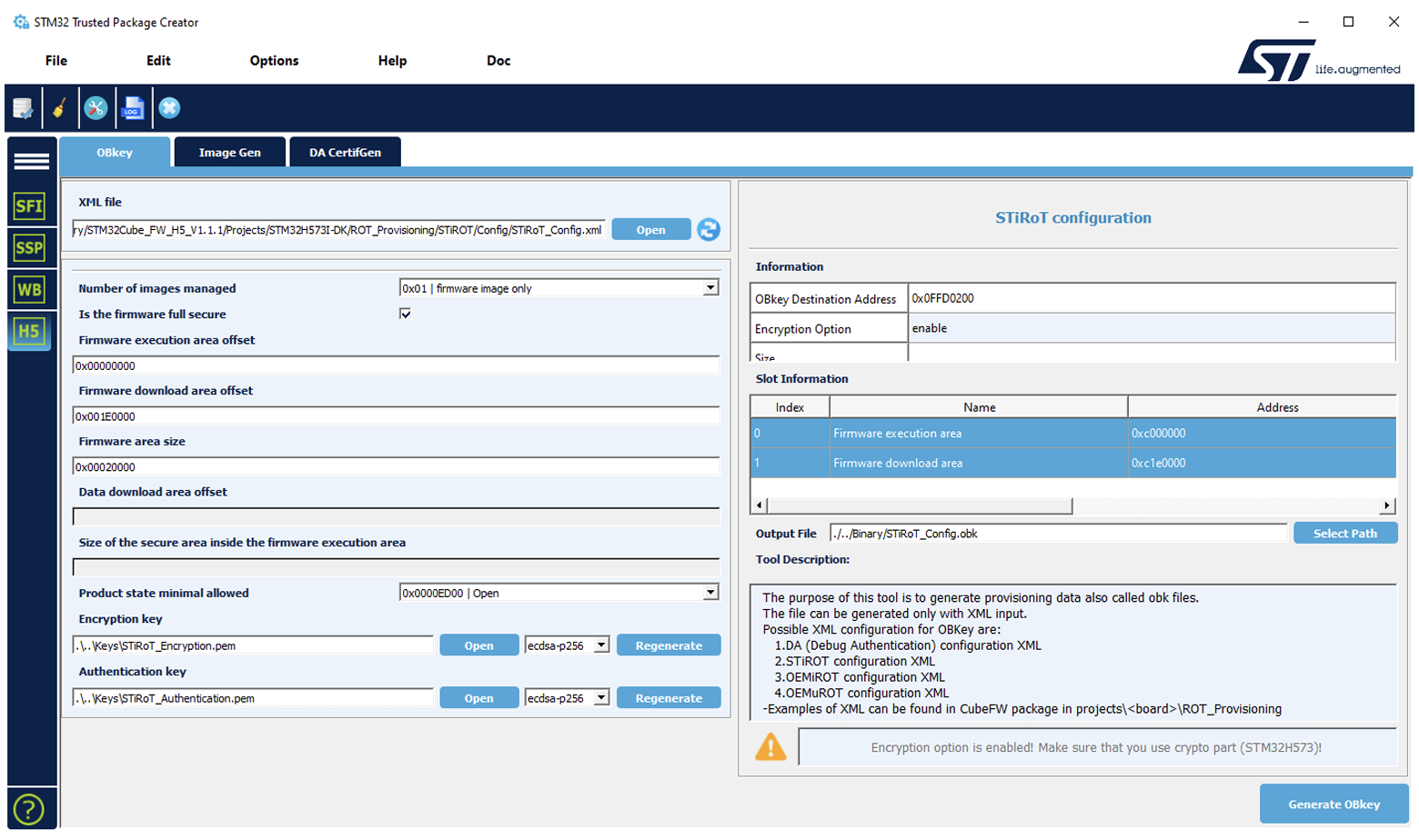Switch to the DA CertifGen tab
This screenshot has width=1419, height=840.
pyautogui.click(x=345, y=153)
